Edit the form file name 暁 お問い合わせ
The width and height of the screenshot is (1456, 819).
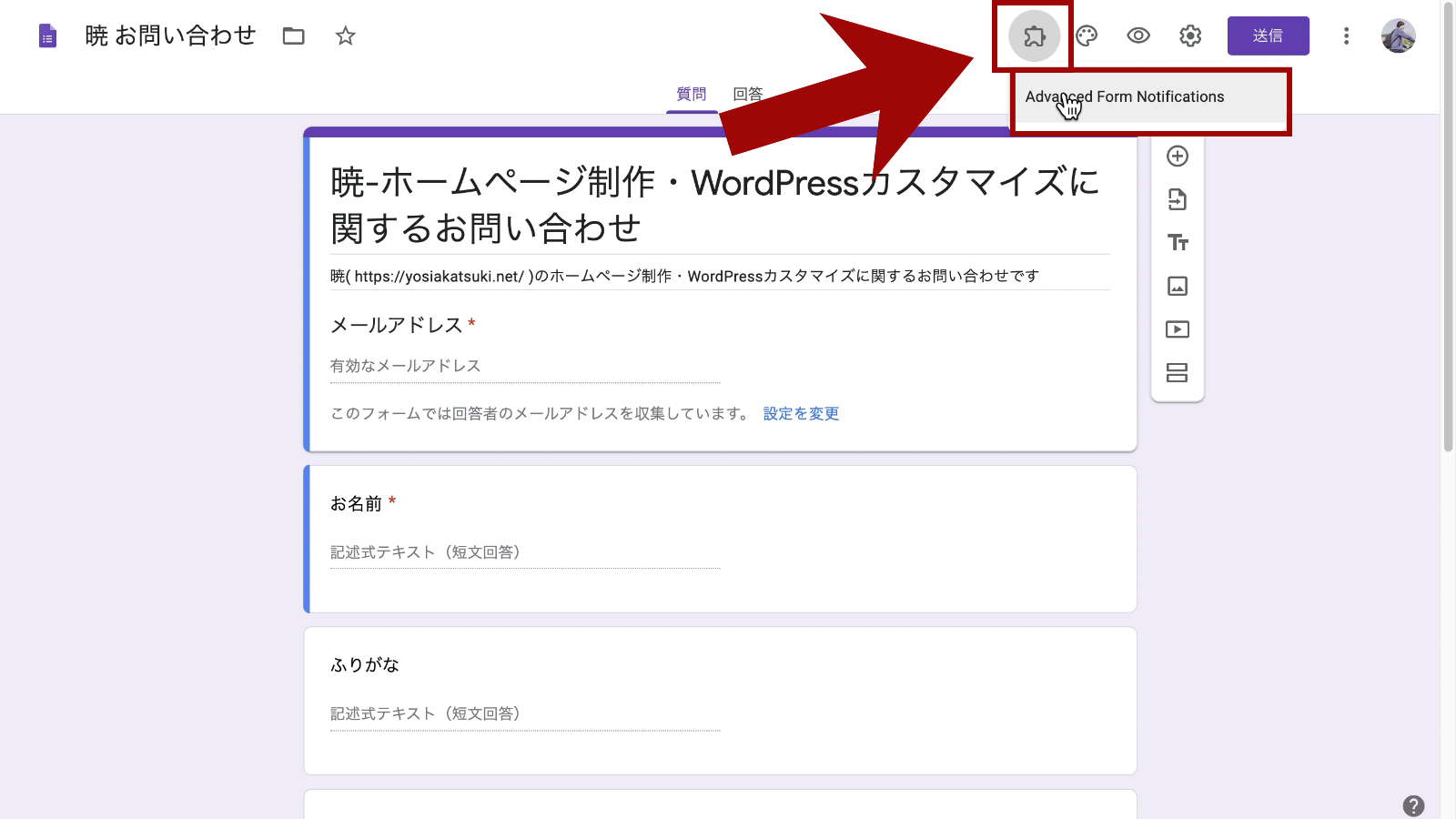[170, 35]
